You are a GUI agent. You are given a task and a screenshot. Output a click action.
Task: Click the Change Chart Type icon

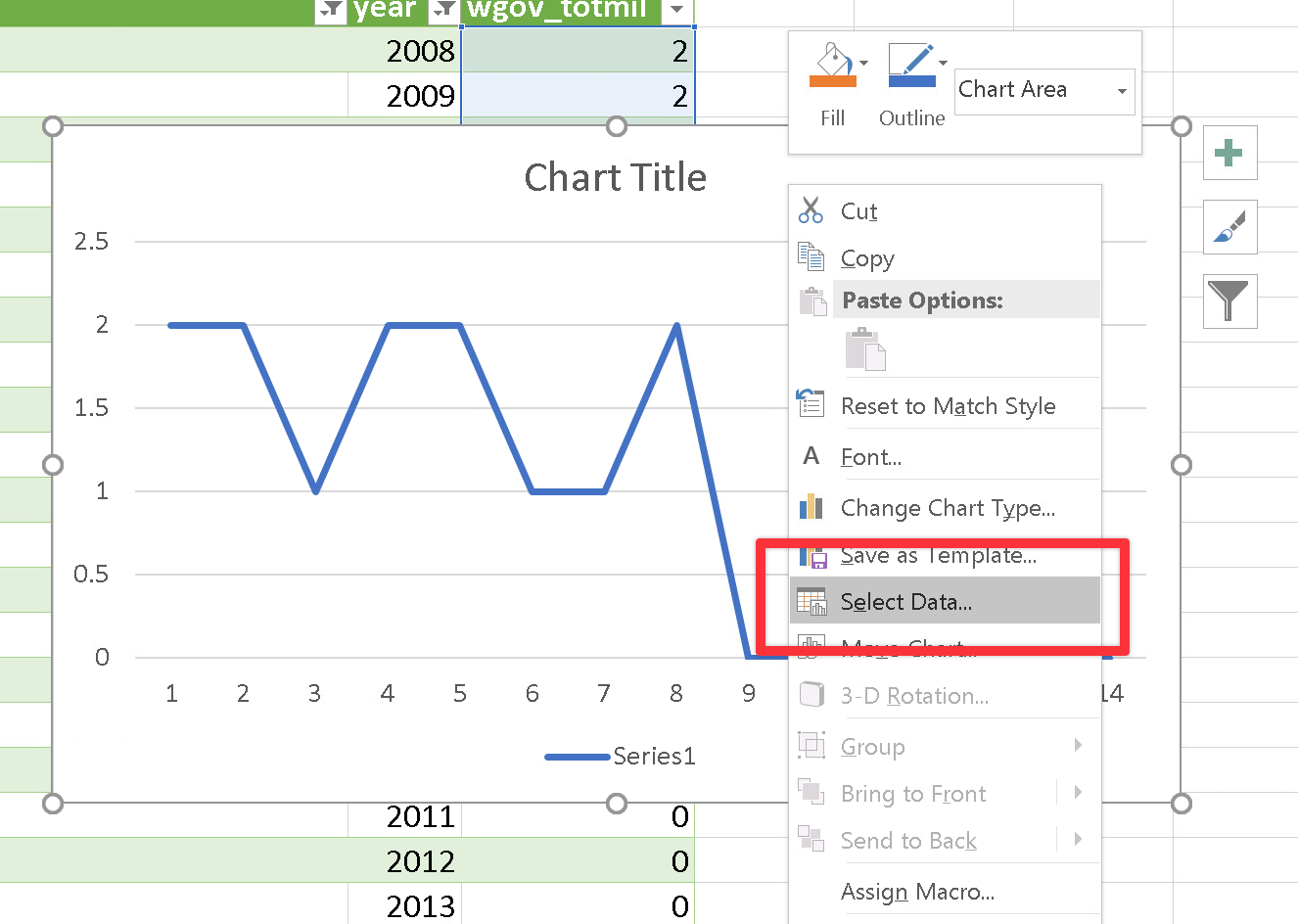[811, 507]
